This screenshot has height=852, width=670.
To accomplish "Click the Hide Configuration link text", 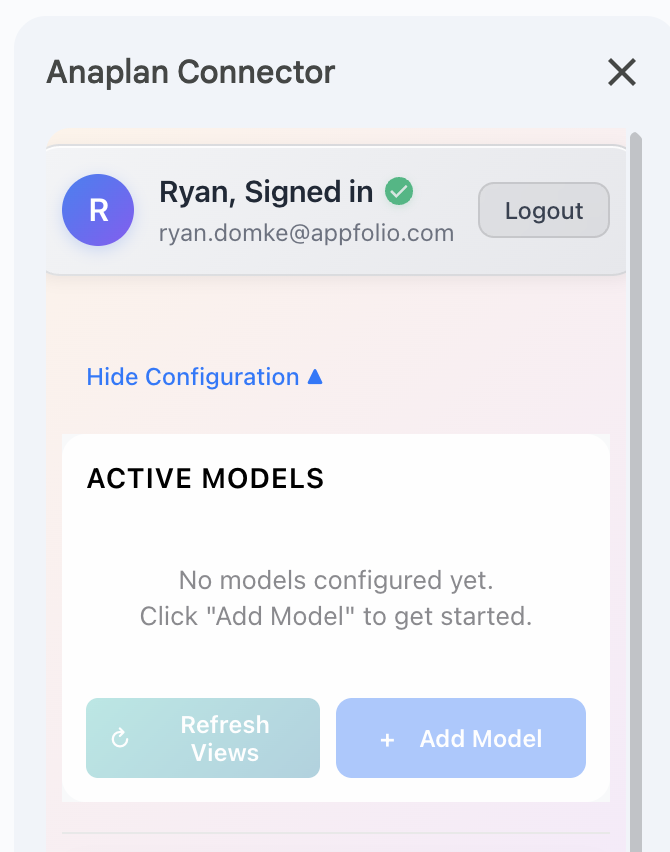I will (x=193, y=377).
